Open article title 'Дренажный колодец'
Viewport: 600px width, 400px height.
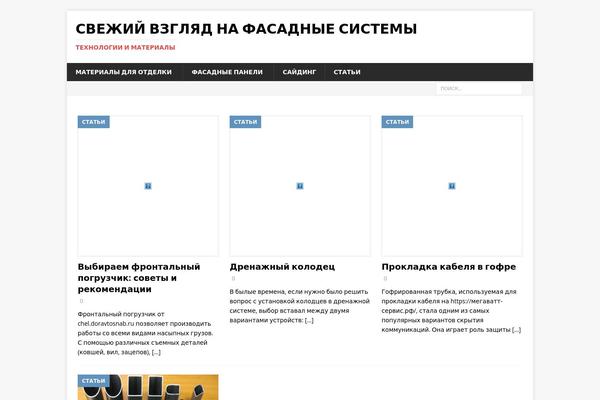tap(282, 267)
